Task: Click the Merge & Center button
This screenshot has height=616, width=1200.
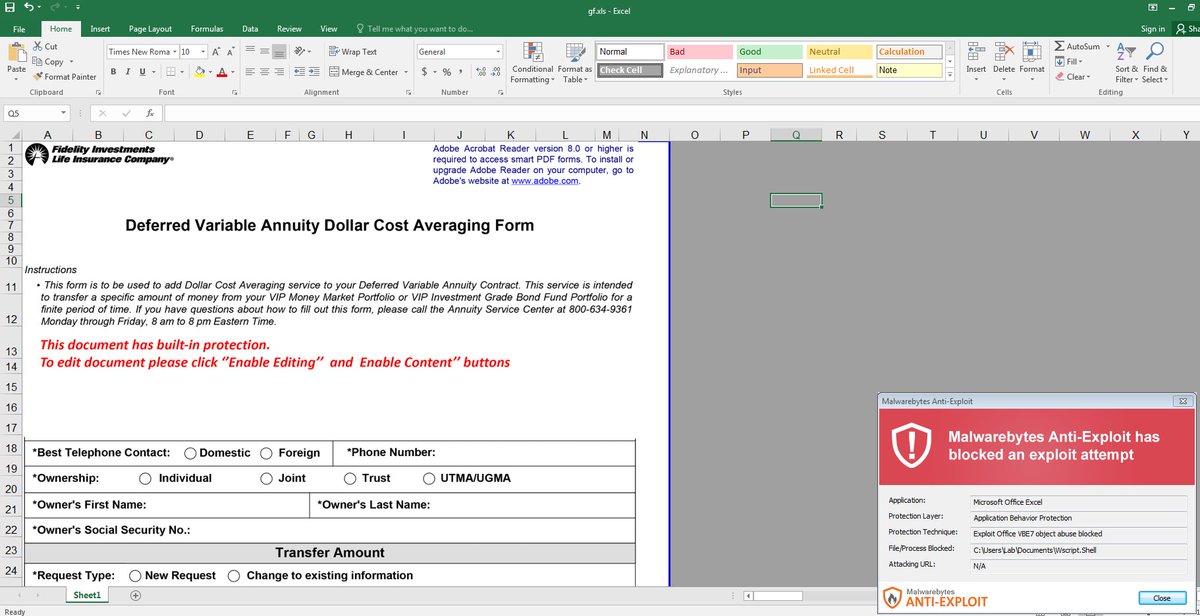Action: click(x=364, y=72)
